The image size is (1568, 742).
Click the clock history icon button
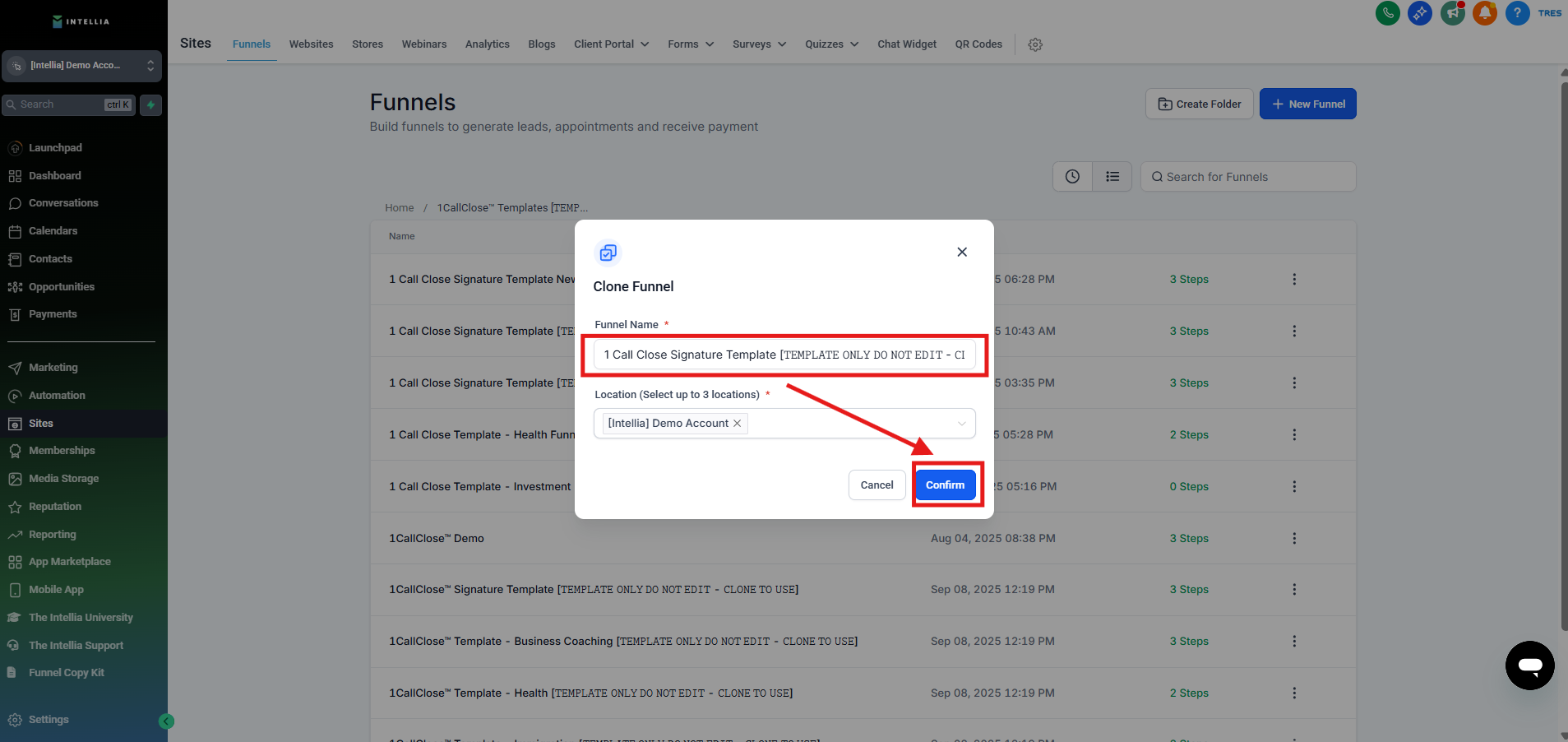point(1072,177)
